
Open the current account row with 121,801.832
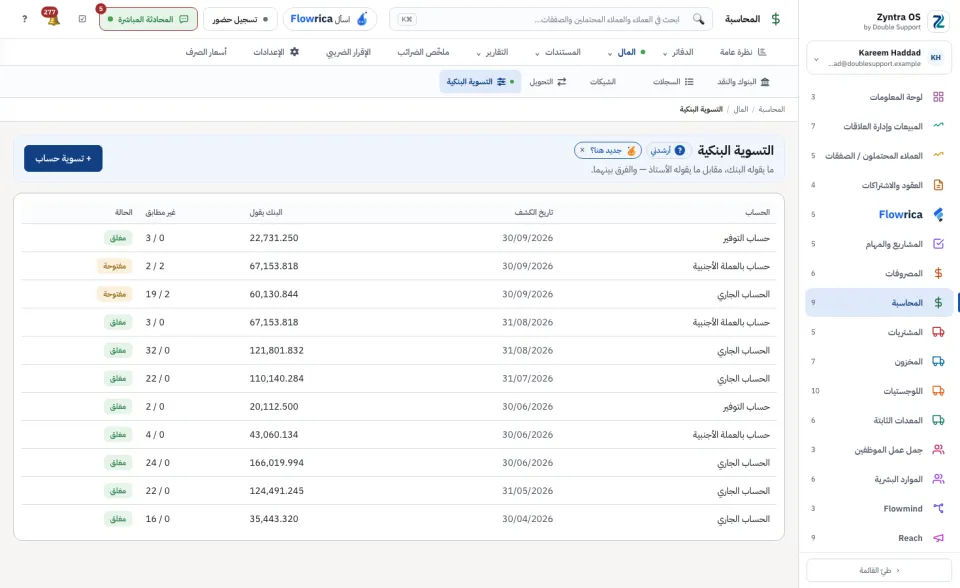pyautogui.click(x=399, y=350)
